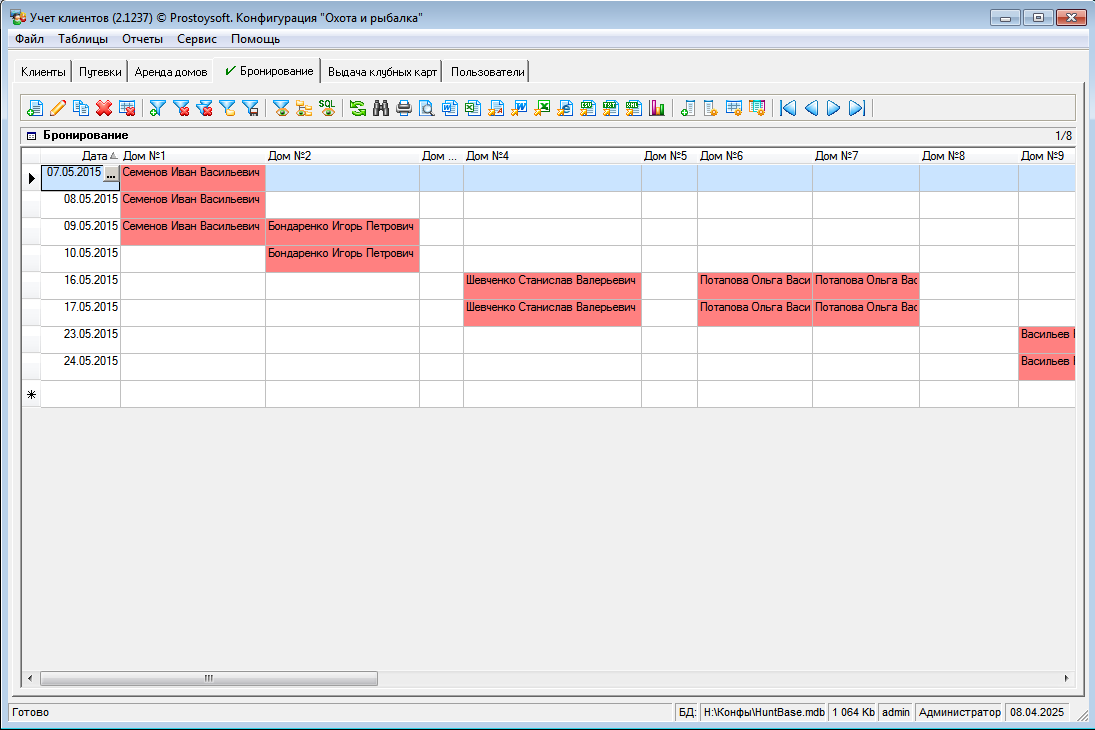Open the Отчеты menu
The image size is (1095, 730).
click(142, 39)
